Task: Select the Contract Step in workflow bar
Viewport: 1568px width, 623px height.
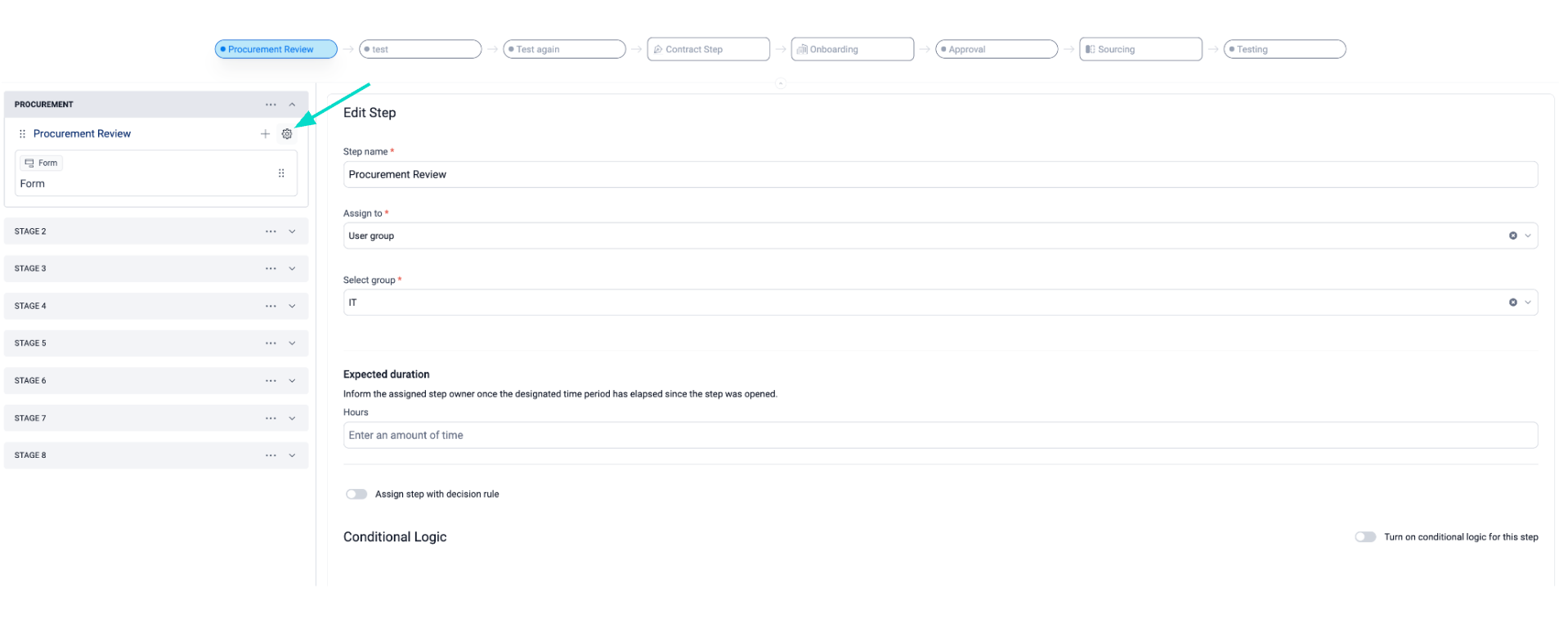Action: point(708,49)
